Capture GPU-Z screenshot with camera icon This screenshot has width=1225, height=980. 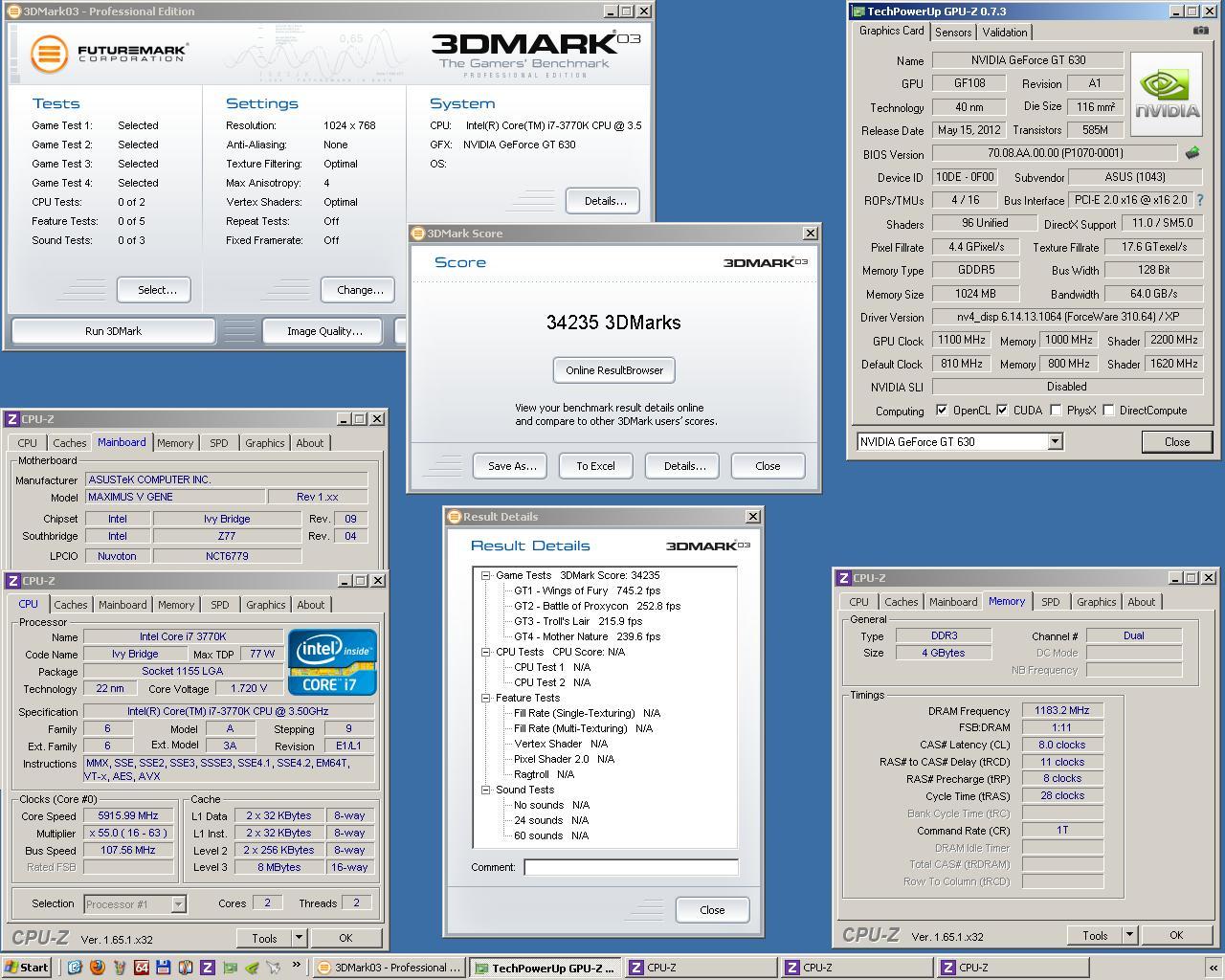(x=1200, y=31)
